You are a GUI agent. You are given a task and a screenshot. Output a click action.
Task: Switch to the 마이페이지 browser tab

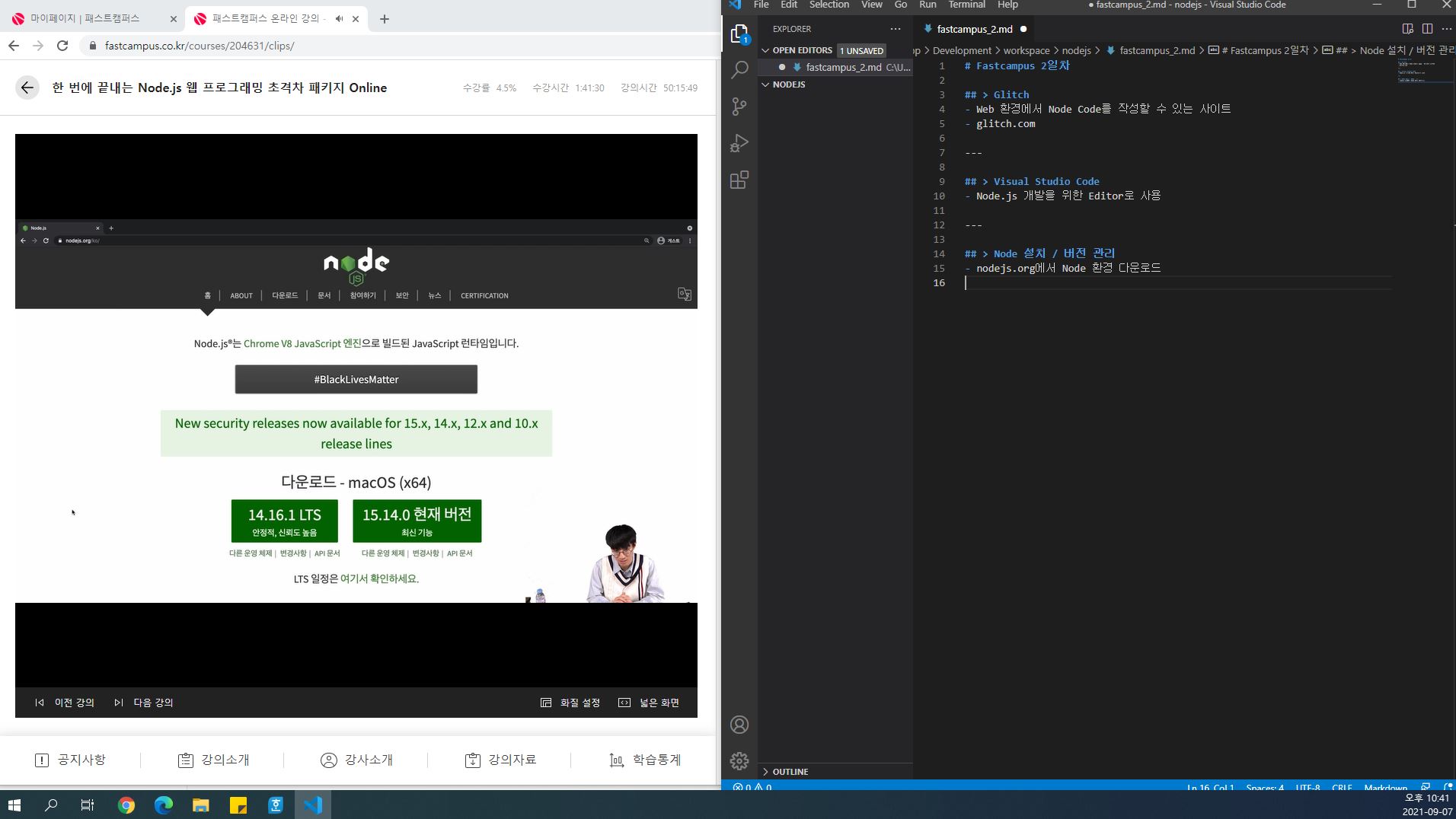91,19
